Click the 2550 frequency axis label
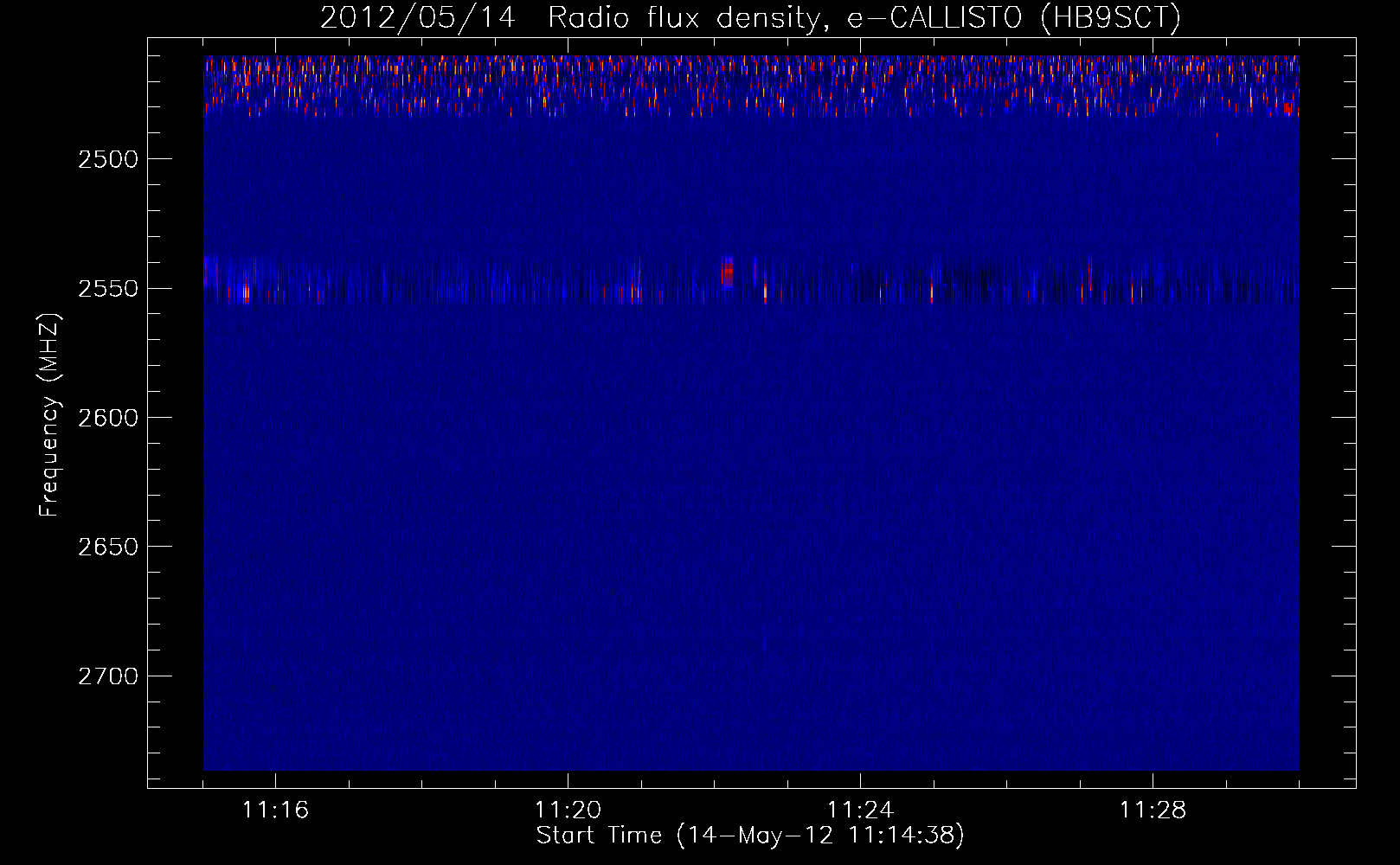 pyautogui.click(x=108, y=289)
